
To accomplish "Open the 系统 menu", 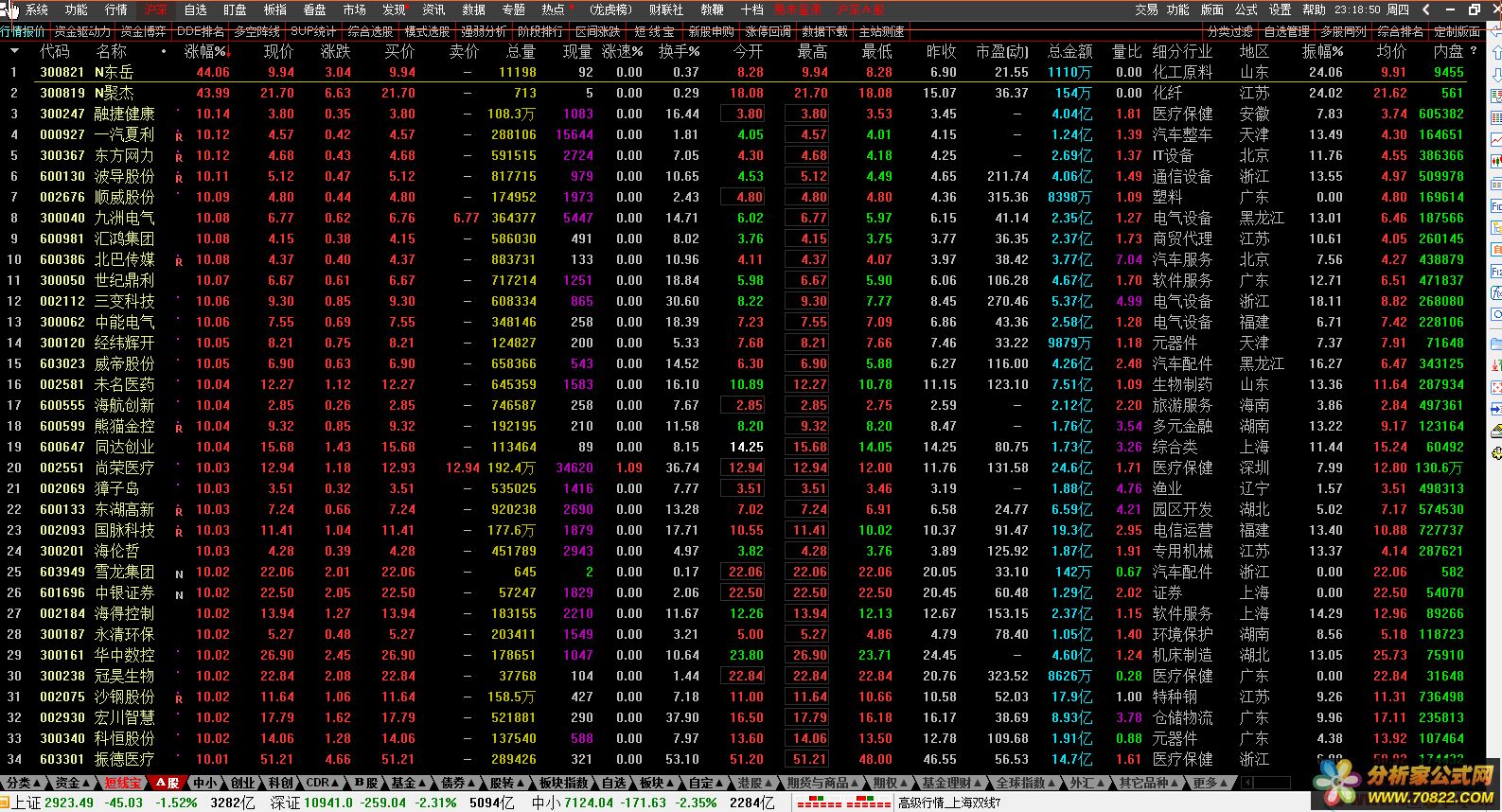I will point(37,9).
